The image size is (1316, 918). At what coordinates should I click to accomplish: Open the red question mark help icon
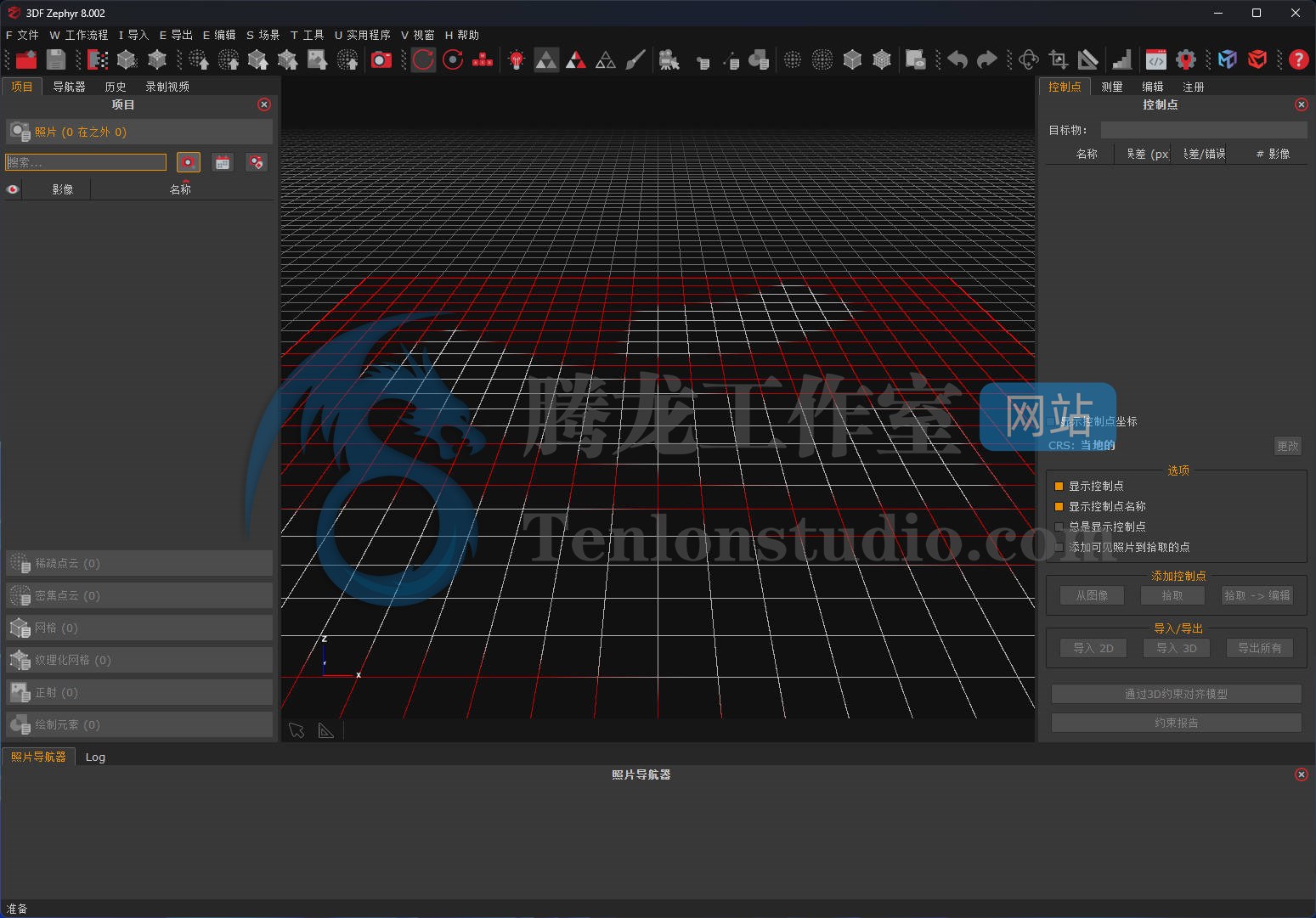click(1298, 59)
